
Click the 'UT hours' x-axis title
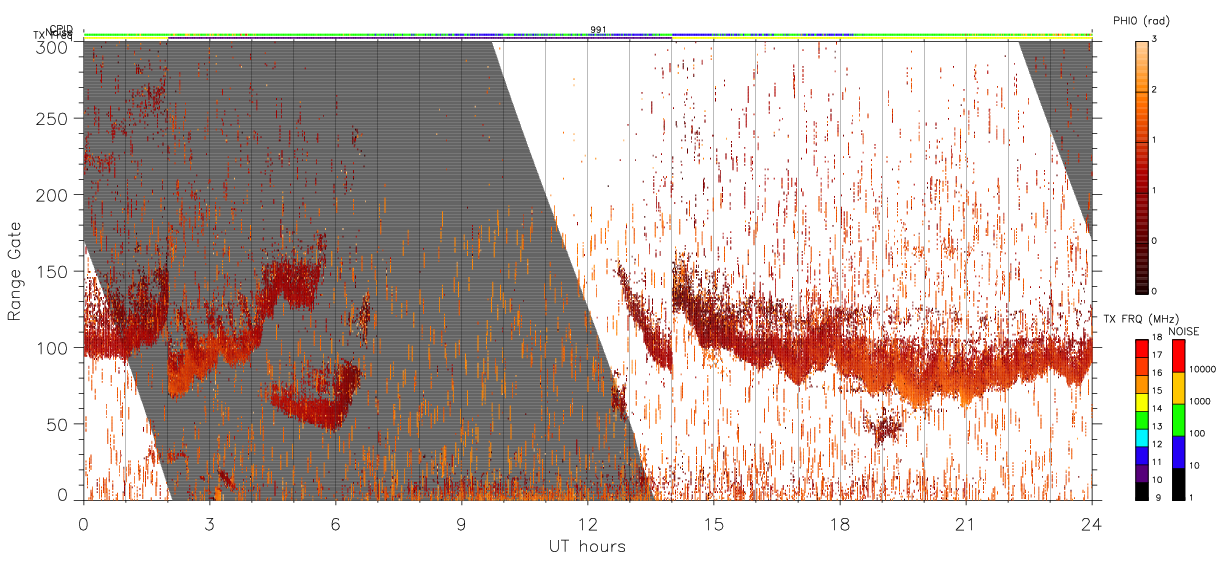(587, 546)
